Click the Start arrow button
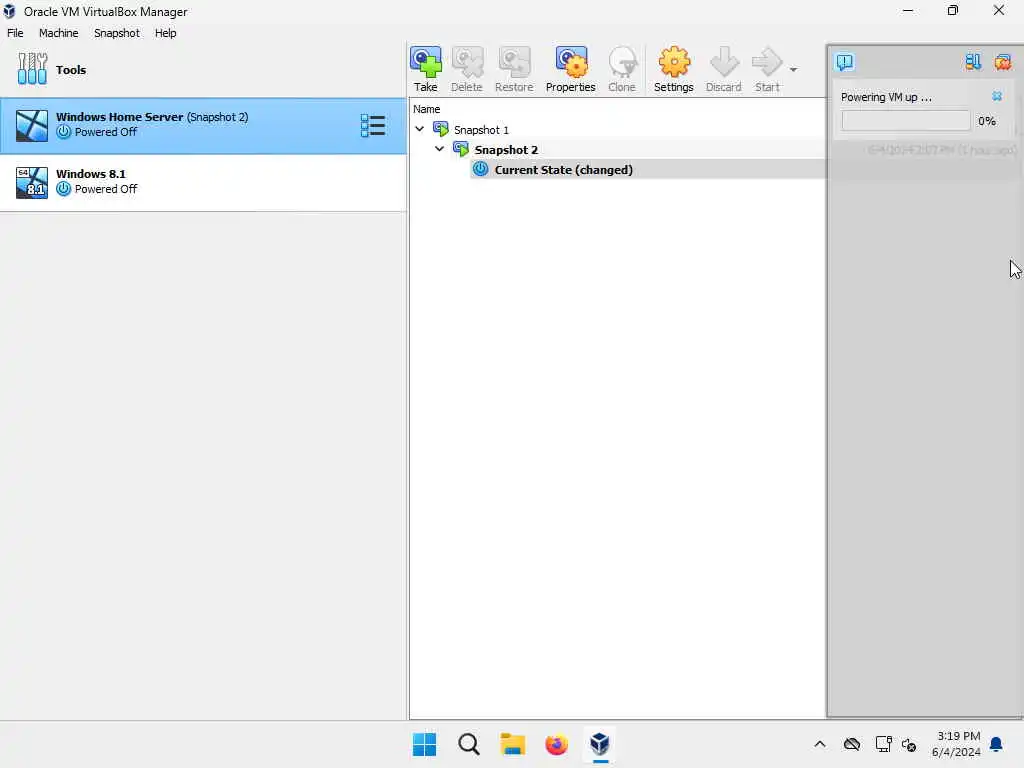1024x768 pixels. tap(767, 69)
